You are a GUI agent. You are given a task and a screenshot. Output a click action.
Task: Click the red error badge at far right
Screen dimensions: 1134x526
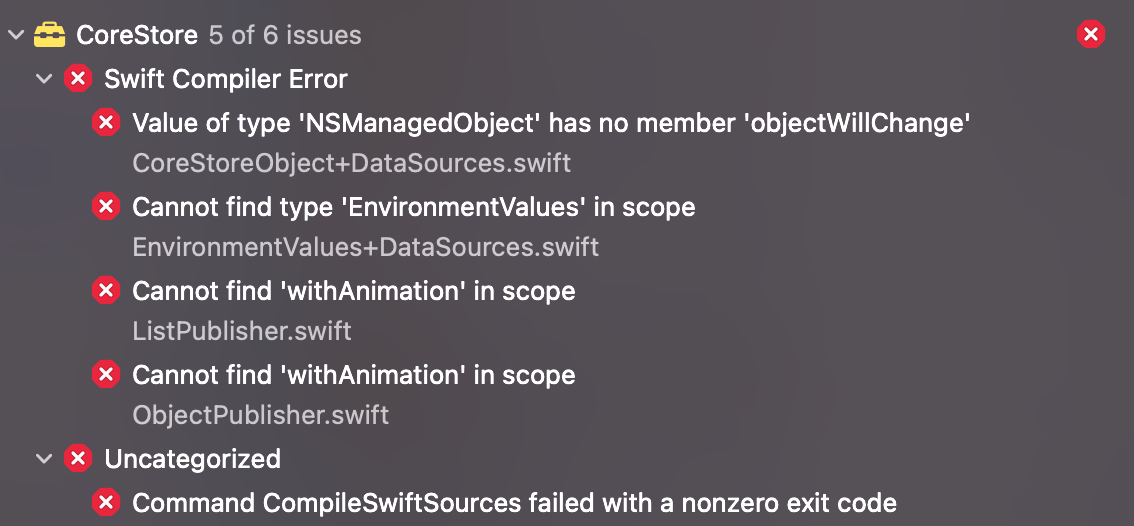tap(1091, 35)
